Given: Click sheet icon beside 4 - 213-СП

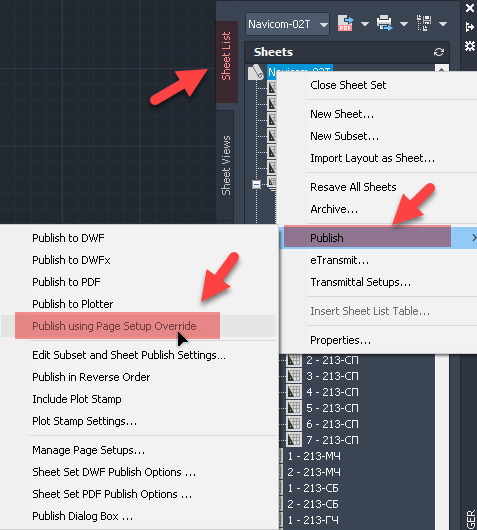Looking at the screenshot, I should [294, 392].
